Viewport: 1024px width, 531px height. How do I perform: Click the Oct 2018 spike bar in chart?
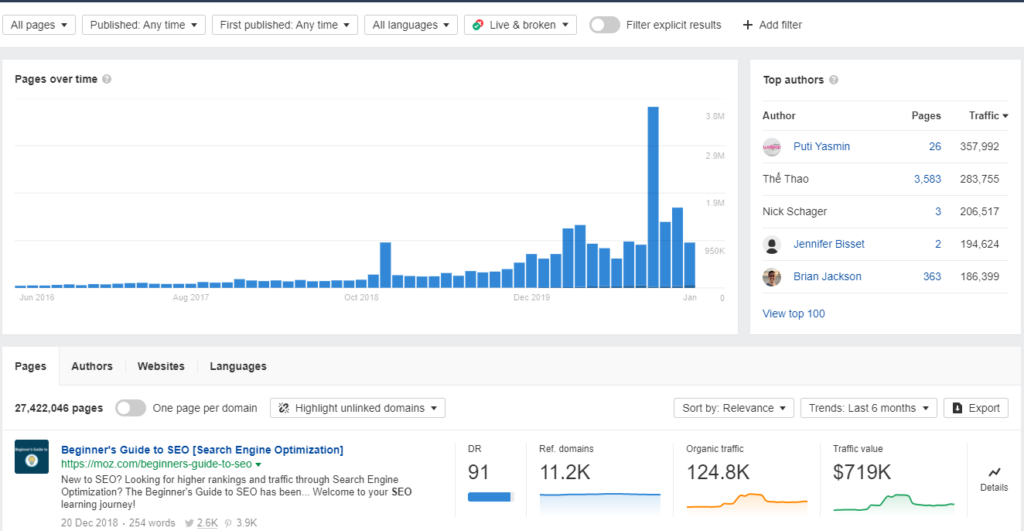click(x=385, y=265)
